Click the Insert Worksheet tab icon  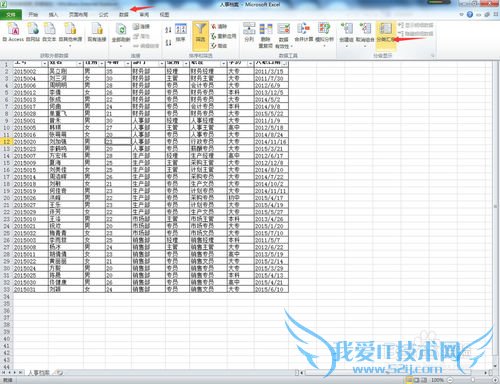coord(59,373)
